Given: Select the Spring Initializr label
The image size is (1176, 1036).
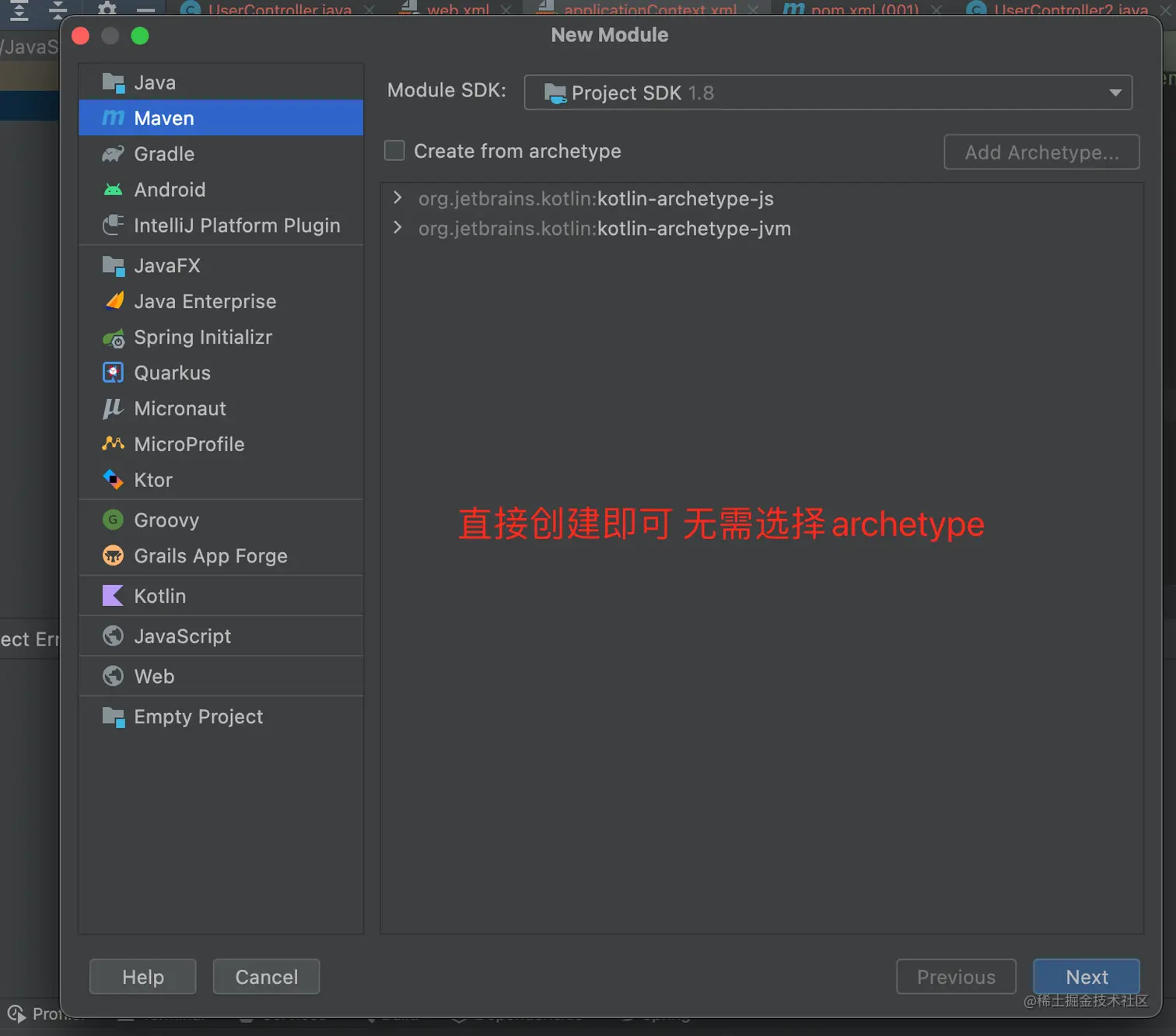Looking at the screenshot, I should point(203,338).
